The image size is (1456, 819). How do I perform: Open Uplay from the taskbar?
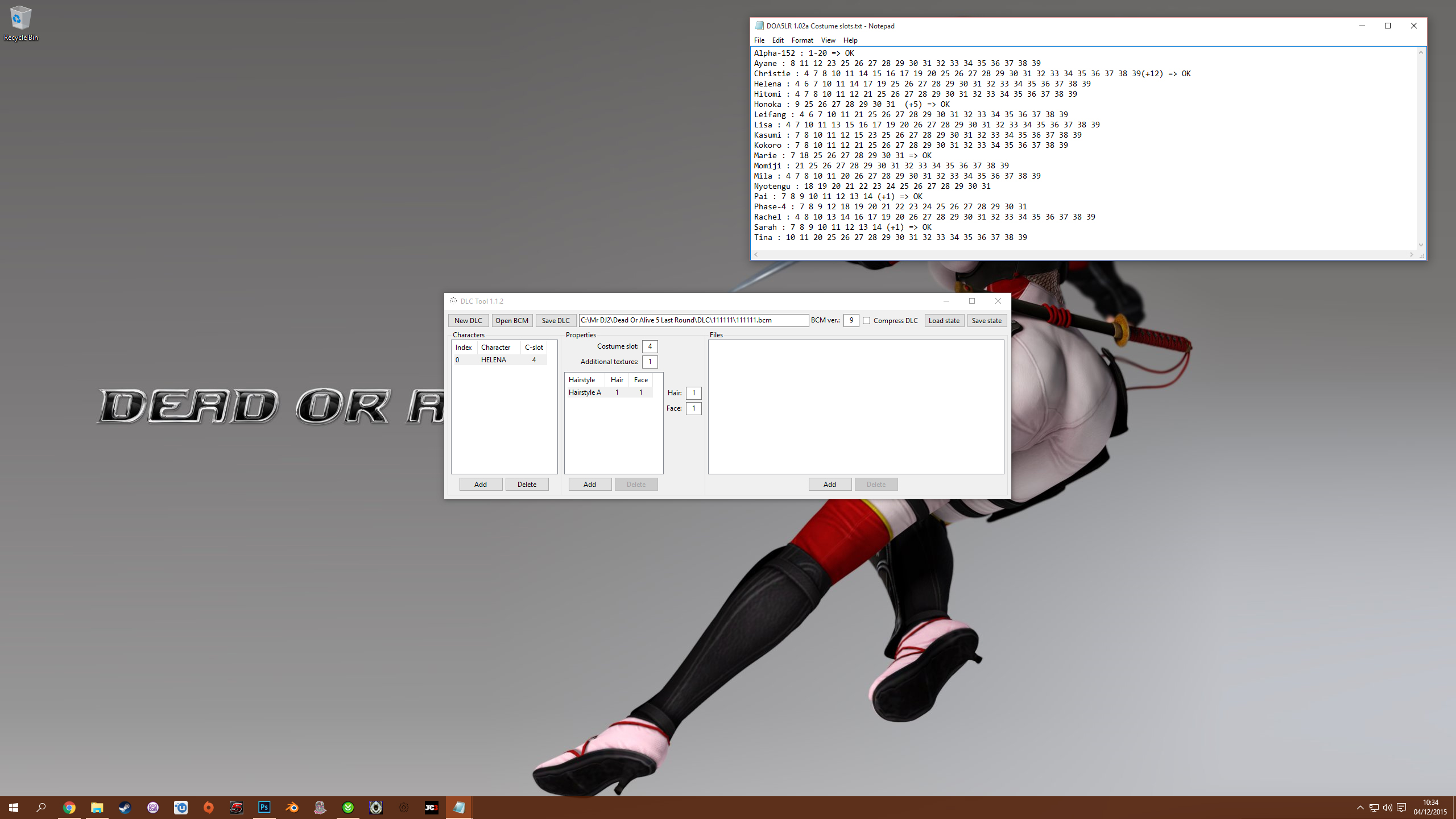(x=181, y=807)
